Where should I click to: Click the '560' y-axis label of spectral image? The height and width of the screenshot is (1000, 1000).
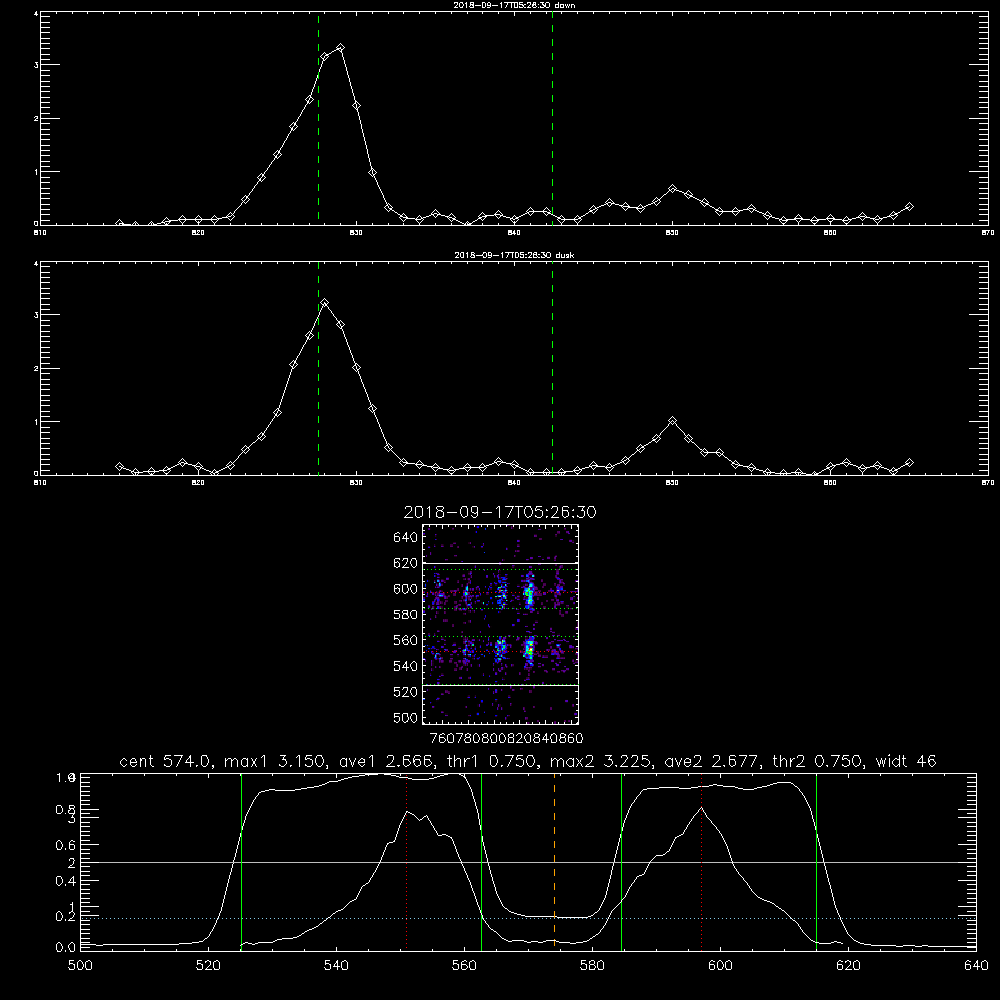click(405, 640)
